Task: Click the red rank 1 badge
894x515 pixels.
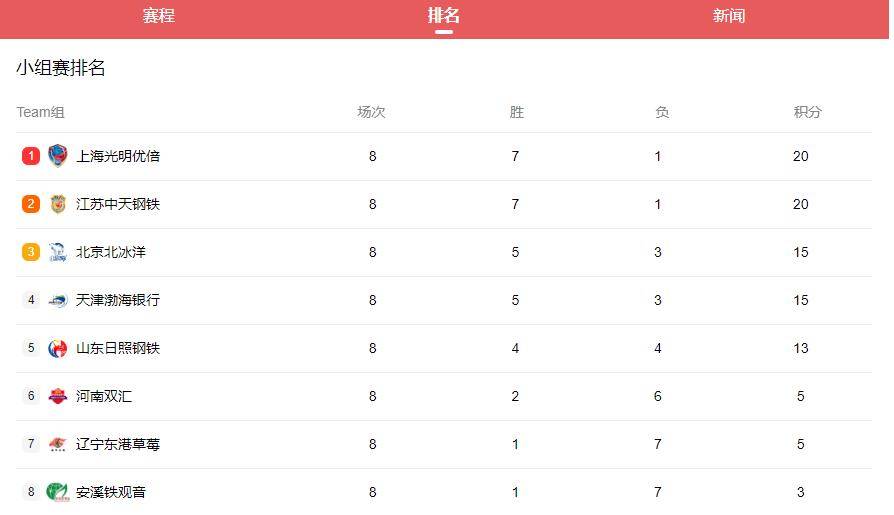Action: point(31,156)
